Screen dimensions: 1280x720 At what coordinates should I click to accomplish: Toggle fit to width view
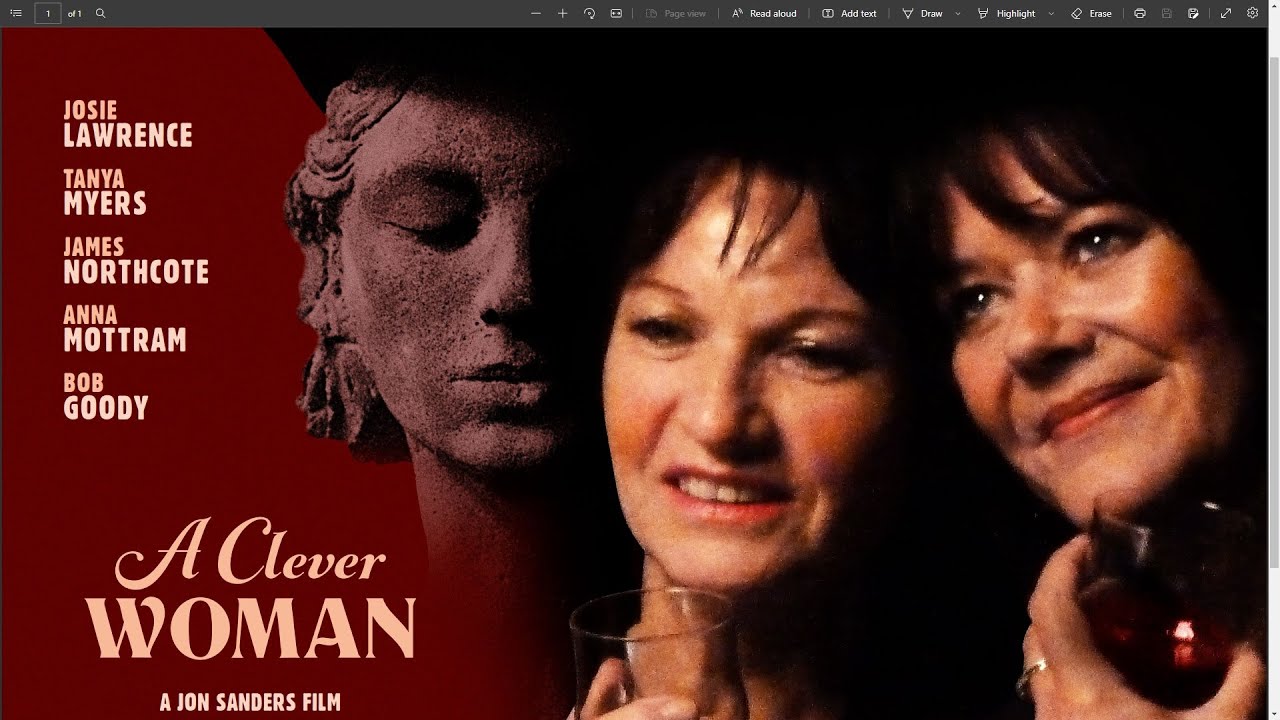click(x=616, y=13)
